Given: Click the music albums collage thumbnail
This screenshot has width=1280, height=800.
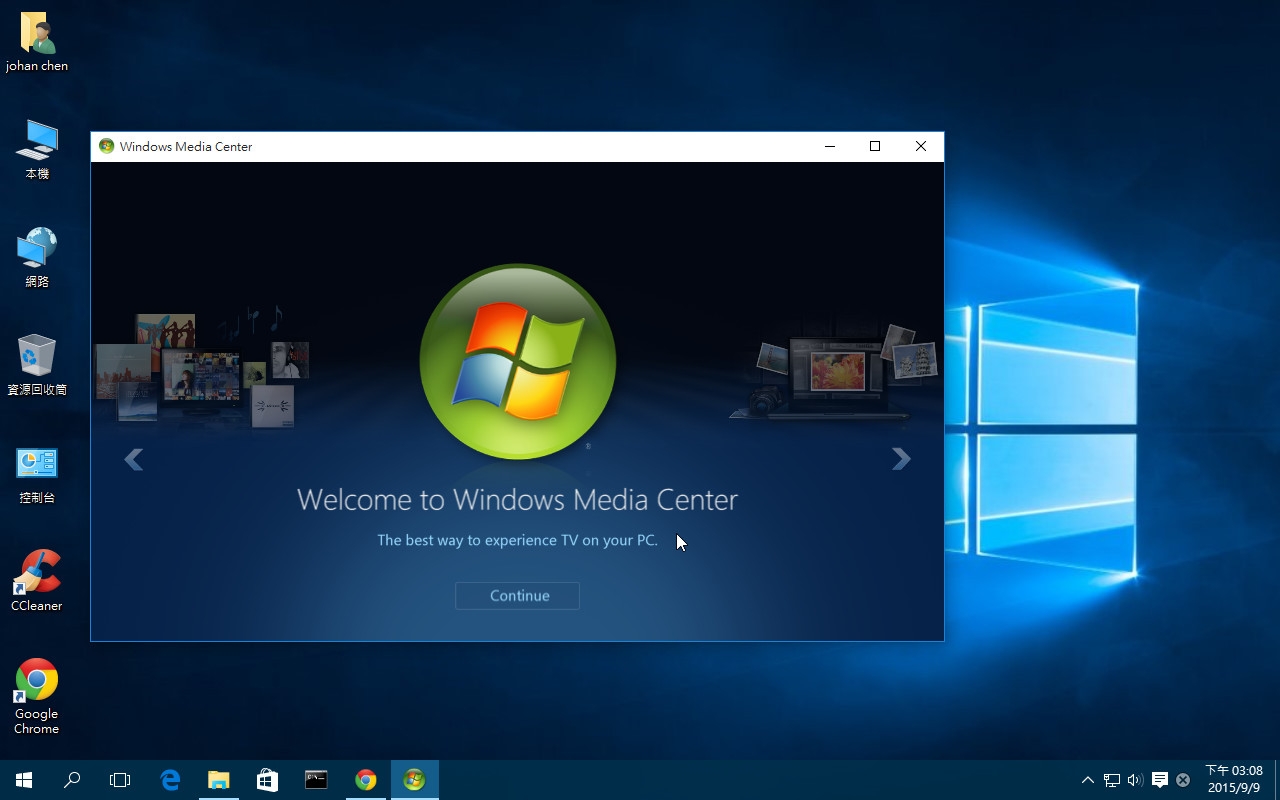Looking at the screenshot, I should [x=203, y=367].
